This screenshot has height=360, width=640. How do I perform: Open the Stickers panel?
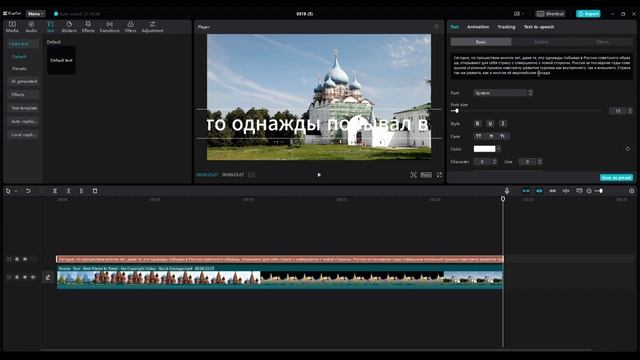tap(69, 27)
